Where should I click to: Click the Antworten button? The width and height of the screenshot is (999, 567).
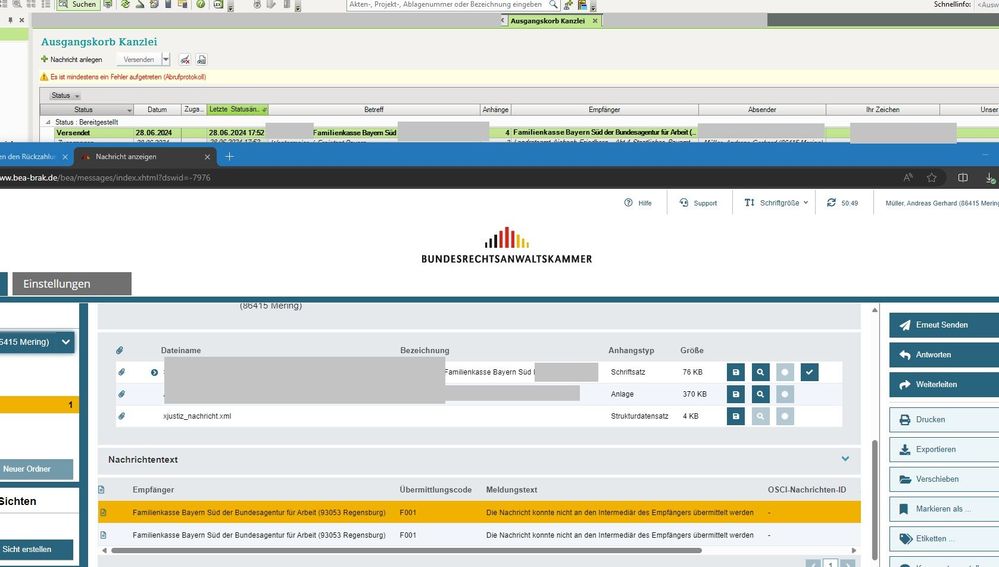click(x=944, y=355)
